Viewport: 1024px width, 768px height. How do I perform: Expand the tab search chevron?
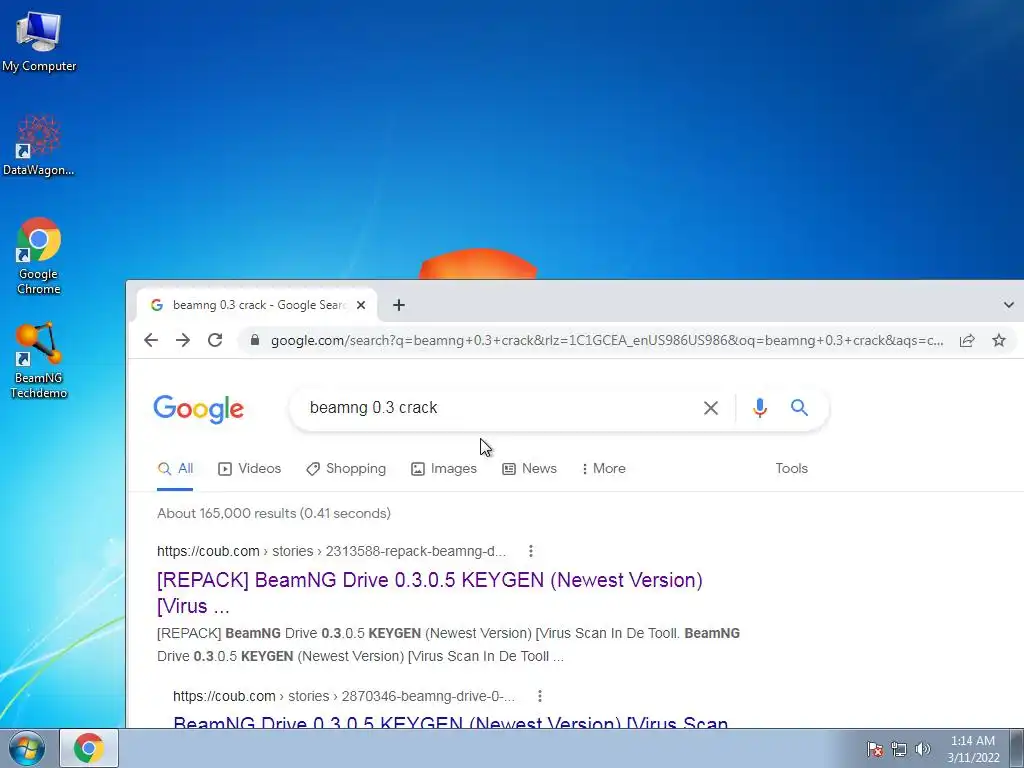(1008, 305)
